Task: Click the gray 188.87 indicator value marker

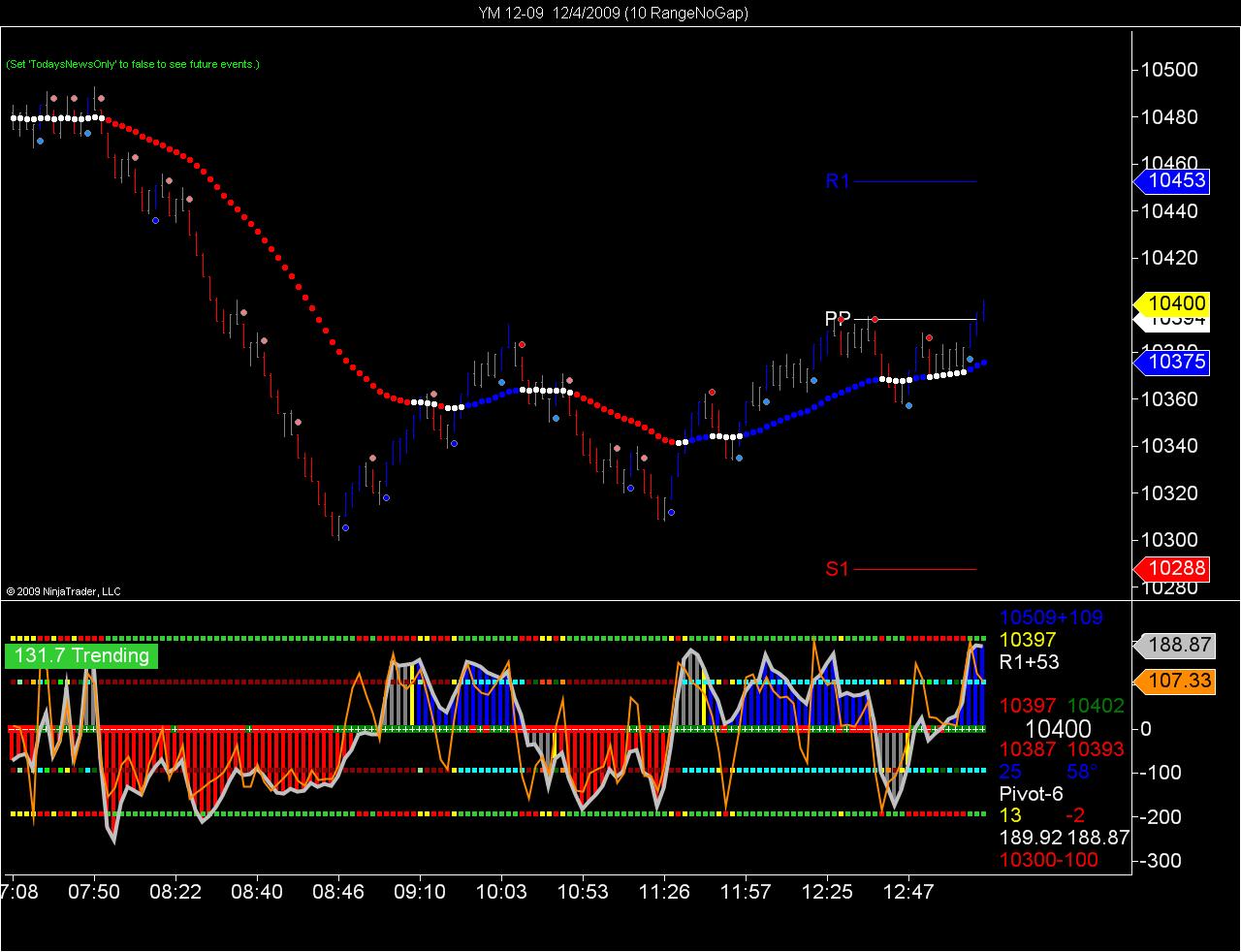Action: 1174,645
